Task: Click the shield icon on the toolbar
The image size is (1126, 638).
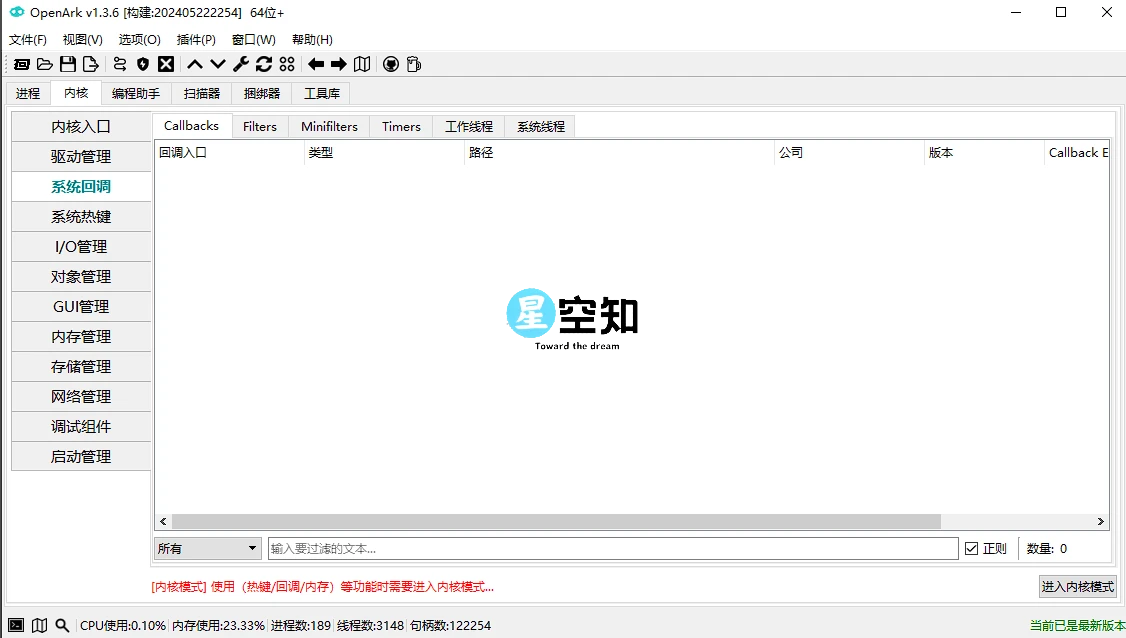Action: (142, 64)
